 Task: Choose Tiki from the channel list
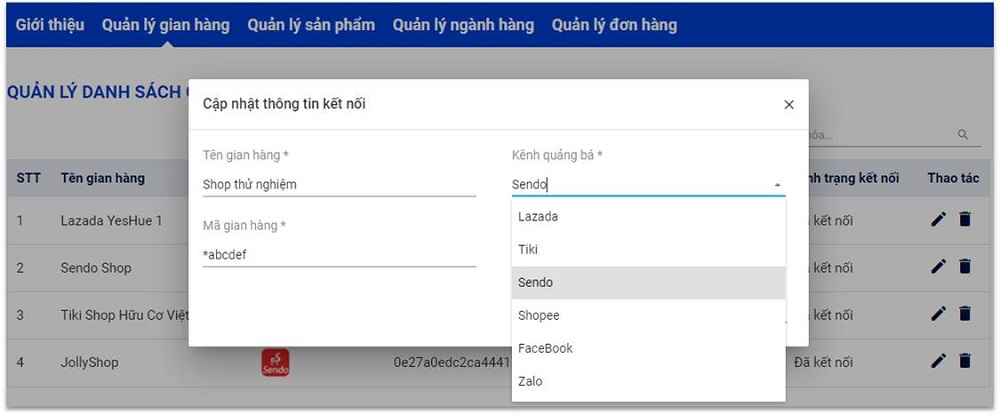click(x=649, y=250)
